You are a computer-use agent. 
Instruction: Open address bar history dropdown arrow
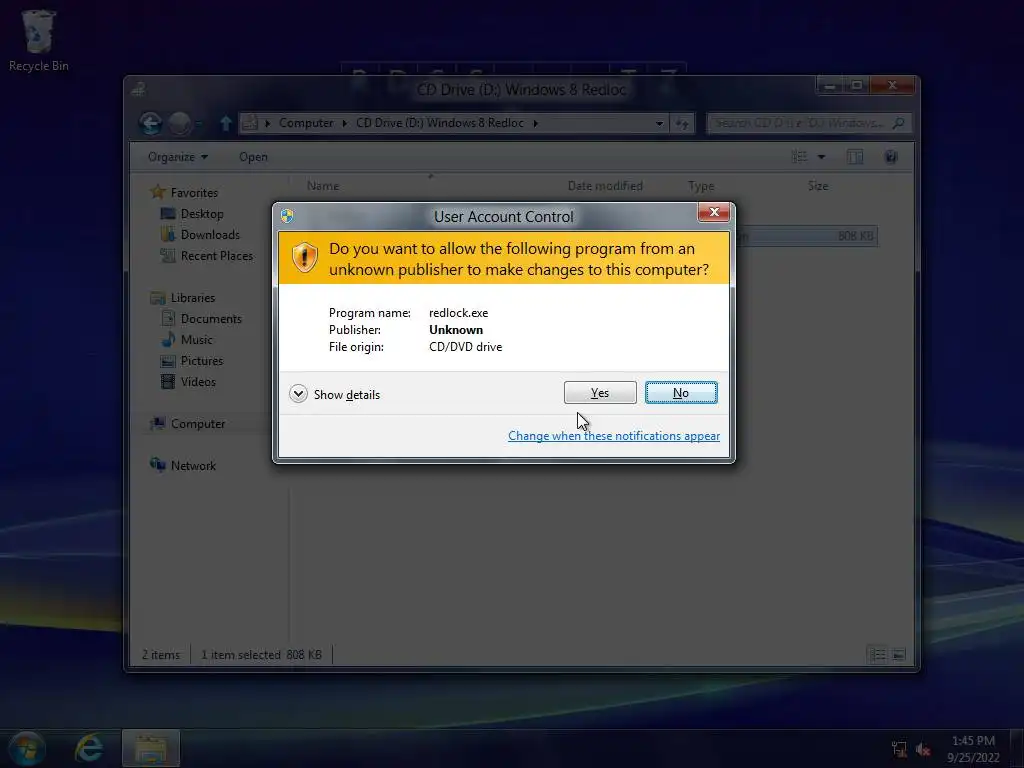coord(660,123)
